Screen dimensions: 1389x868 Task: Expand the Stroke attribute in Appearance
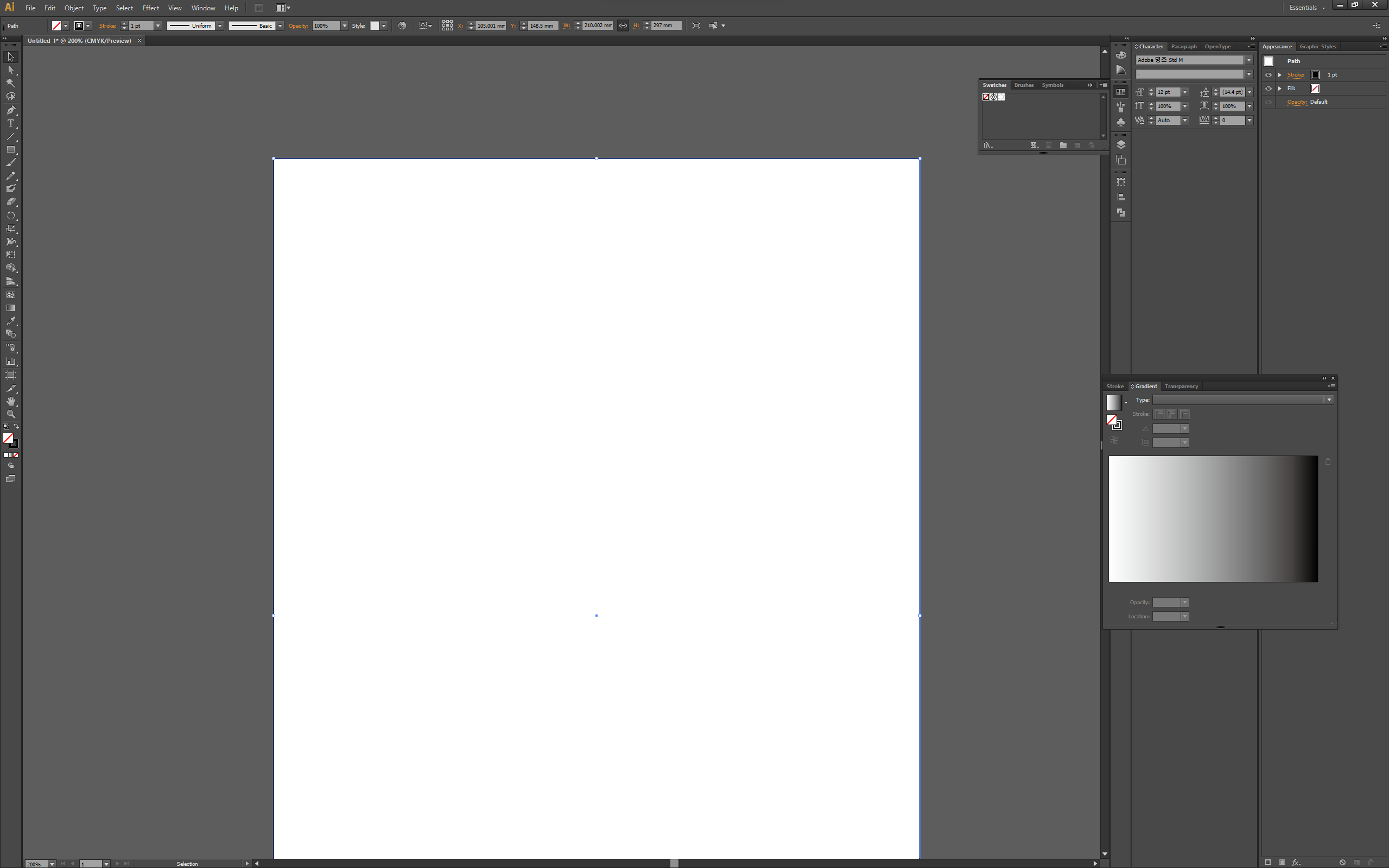click(x=1280, y=74)
